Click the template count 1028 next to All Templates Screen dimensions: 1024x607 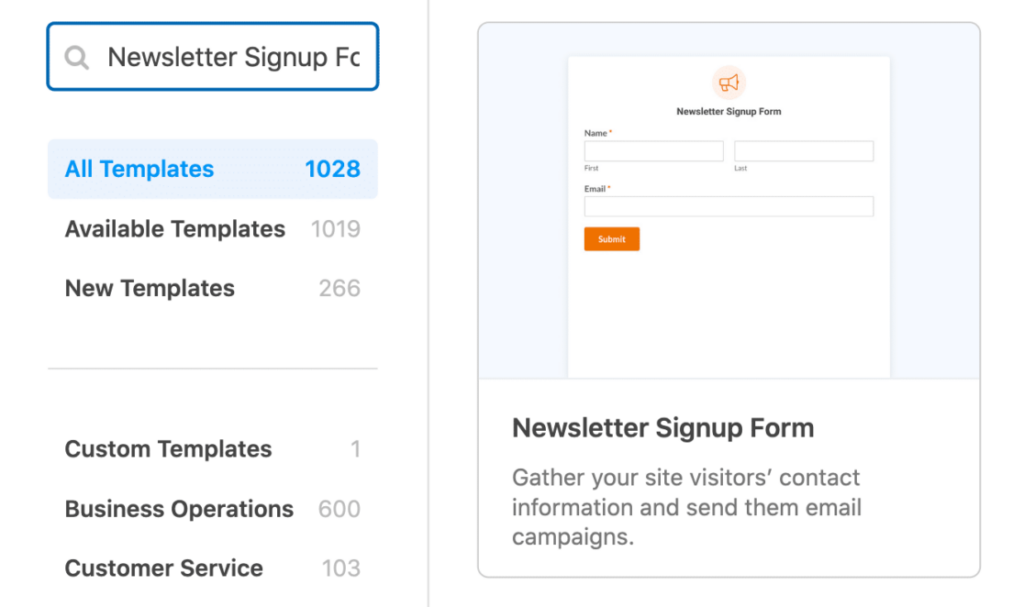pyautogui.click(x=333, y=169)
